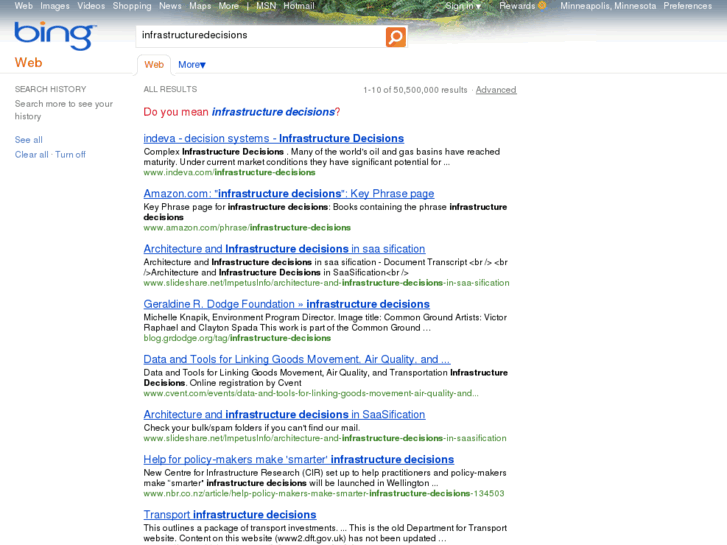The width and height of the screenshot is (727, 545).
Task: Click the SEARCH HISTORY heading
Action: click(51, 89)
